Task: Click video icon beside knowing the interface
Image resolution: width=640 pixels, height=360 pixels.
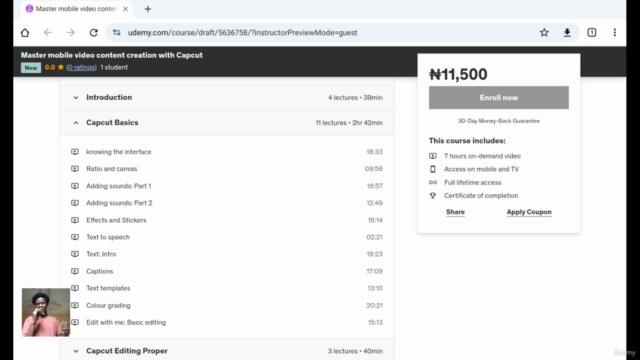Action: coord(75,151)
